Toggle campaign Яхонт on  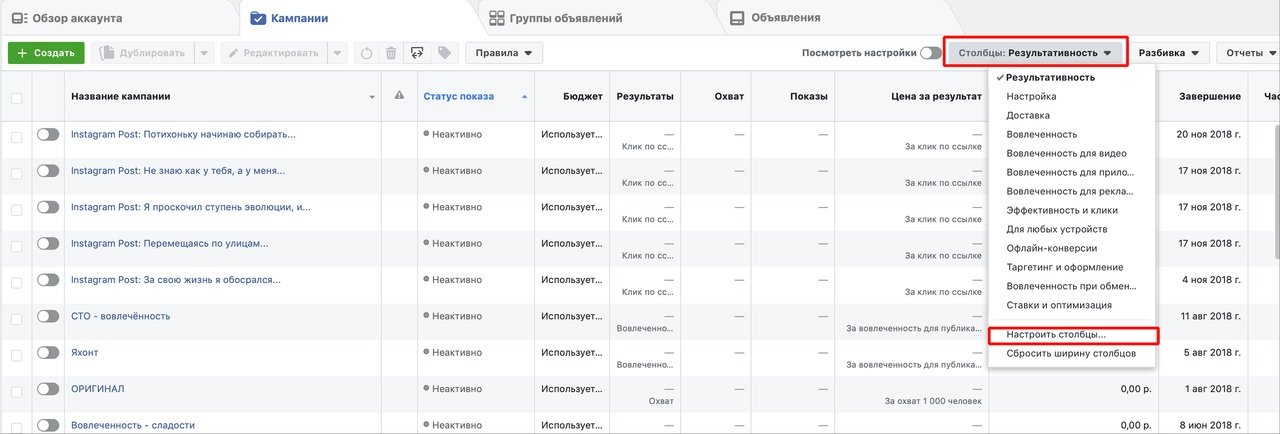48,352
